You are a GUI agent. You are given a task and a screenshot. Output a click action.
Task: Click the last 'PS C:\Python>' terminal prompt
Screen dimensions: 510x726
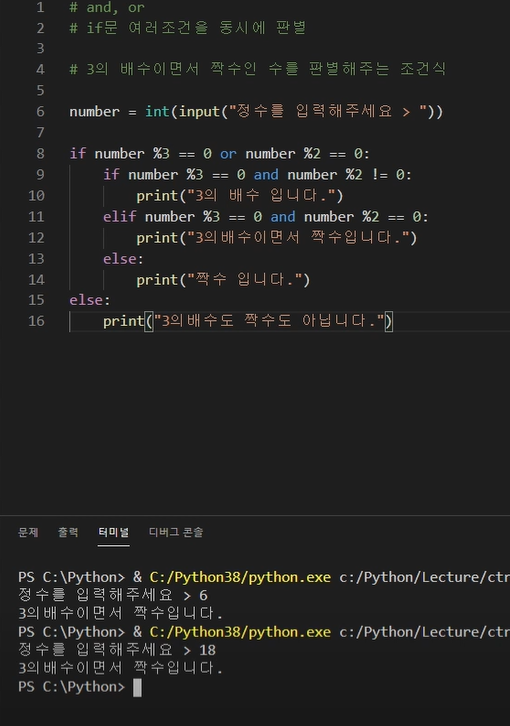pos(71,687)
